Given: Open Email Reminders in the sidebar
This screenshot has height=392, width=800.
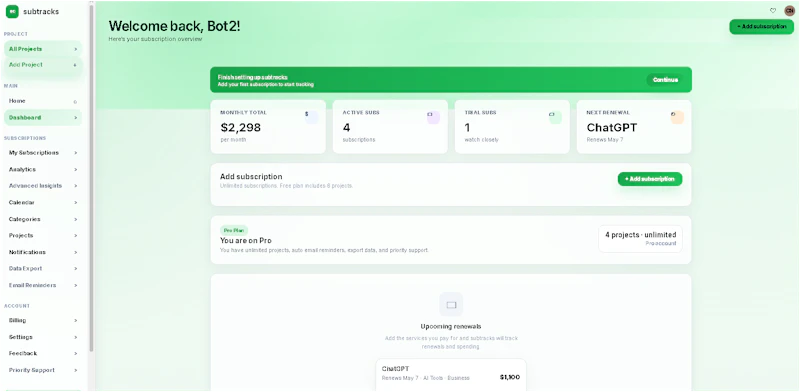Looking at the screenshot, I should pyautogui.click(x=43, y=285).
